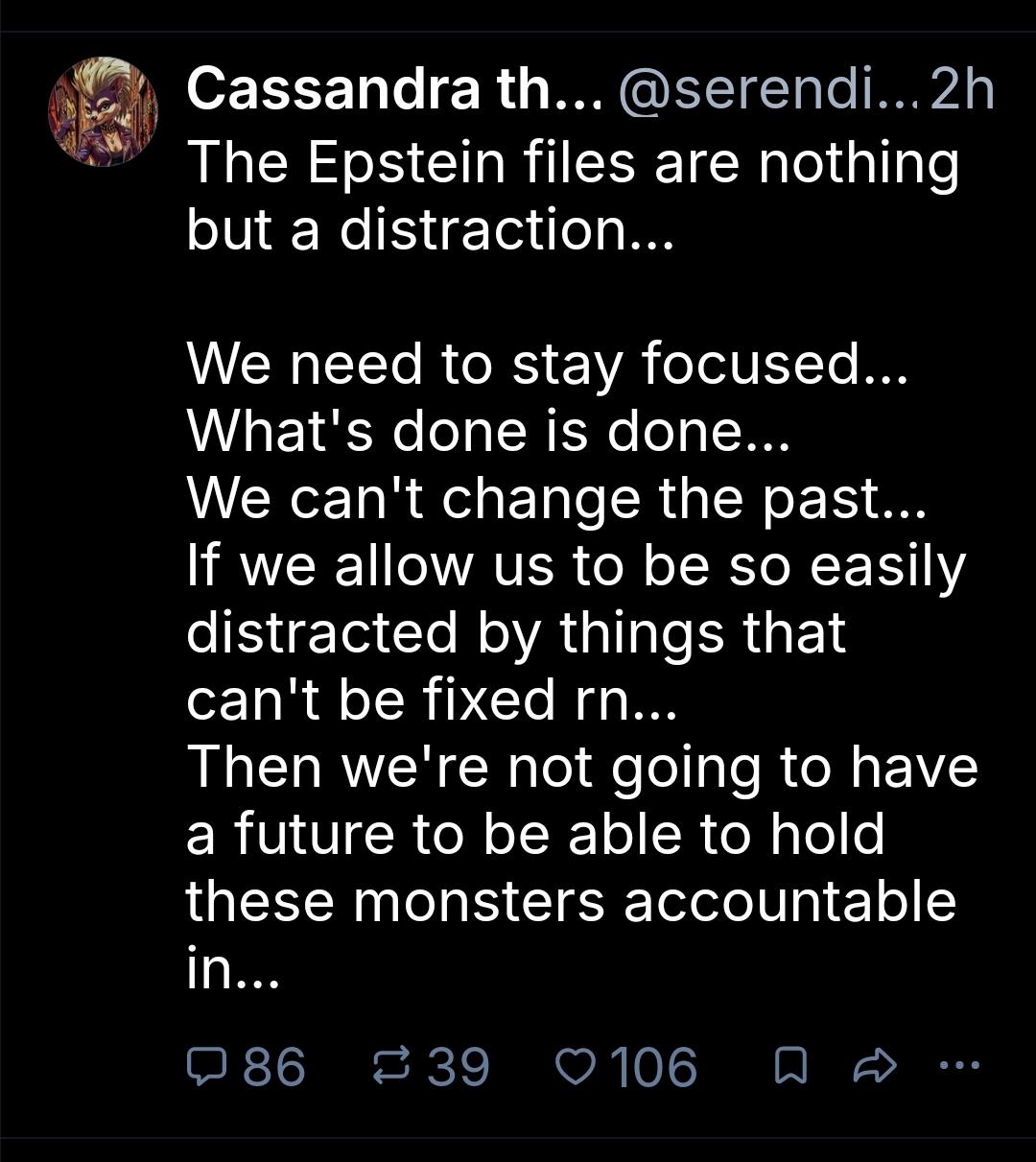Image resolution: width=1036 pixels, height=1162 pixels.
Task: Tap the text "these monsters accountable"
Action: pyautogui.click(x=571, y=901)
